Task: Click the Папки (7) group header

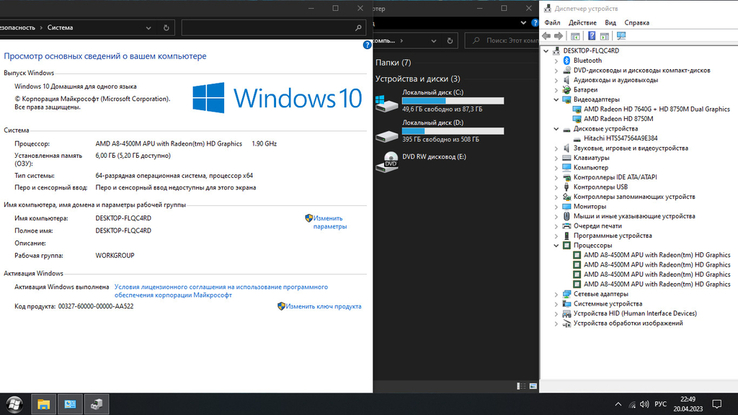Action: pyautogui.click(x=393, y=62)
